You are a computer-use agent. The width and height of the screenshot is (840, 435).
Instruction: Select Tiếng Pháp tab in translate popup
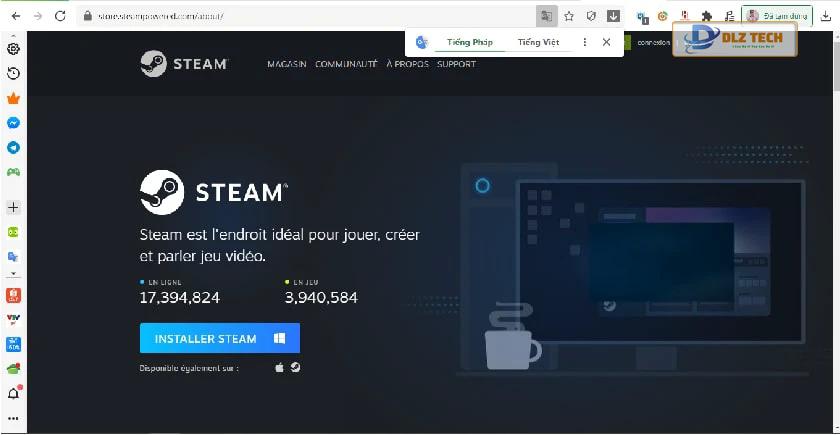[470, 42]
